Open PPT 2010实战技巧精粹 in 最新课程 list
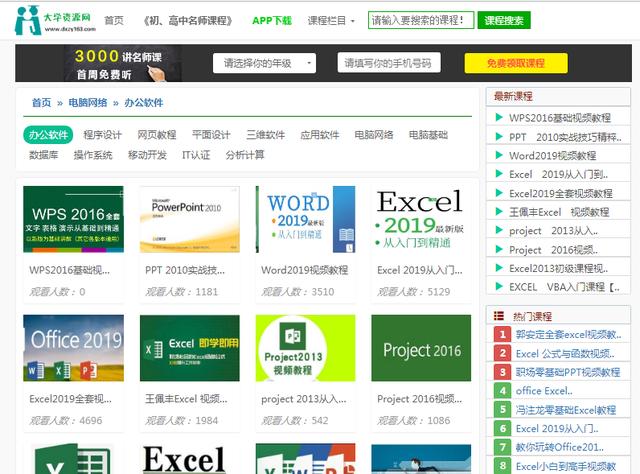This screenshot has height=474, width=640. [x=565, y=137]
